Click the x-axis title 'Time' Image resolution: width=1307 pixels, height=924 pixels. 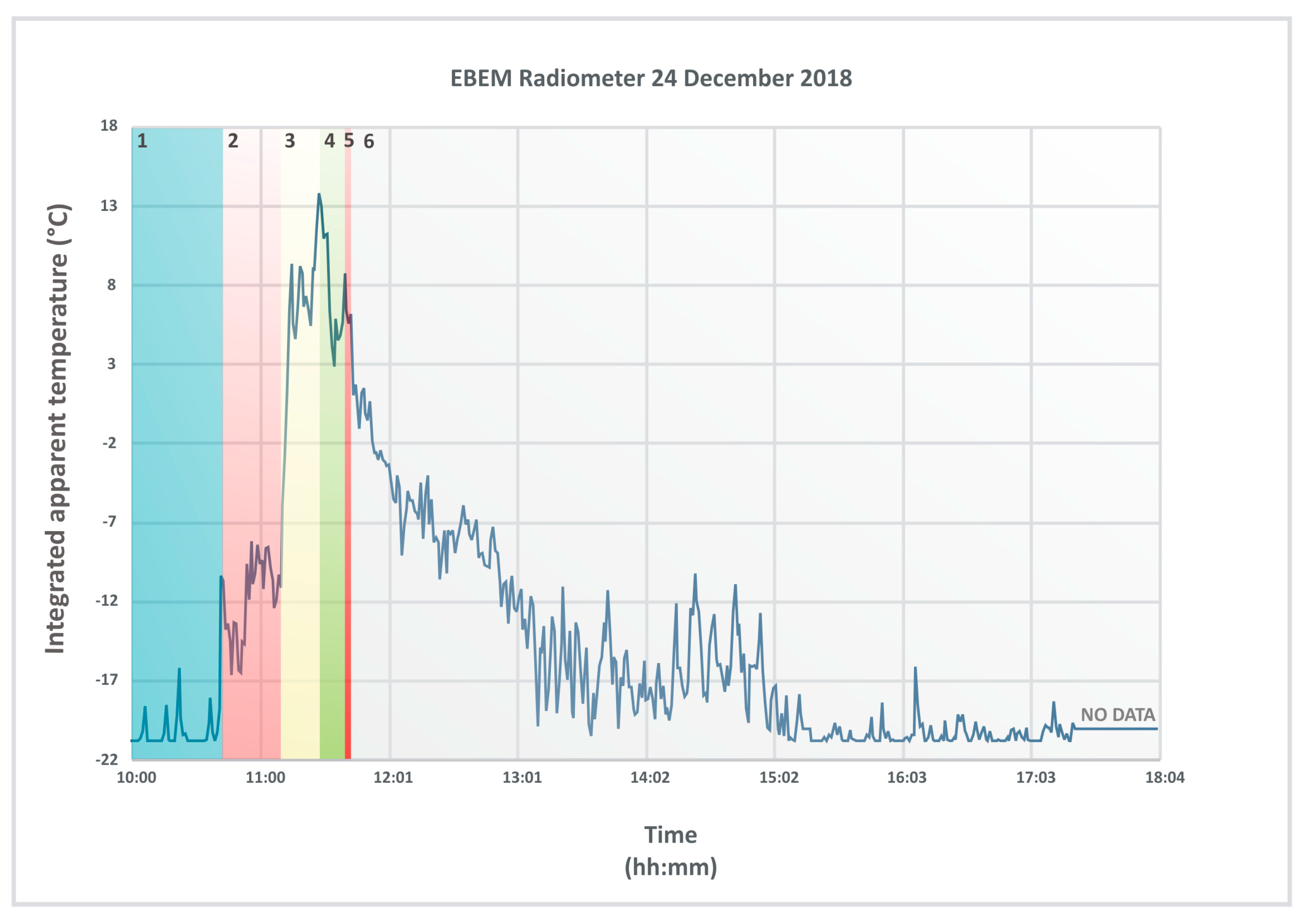point(670,834)
